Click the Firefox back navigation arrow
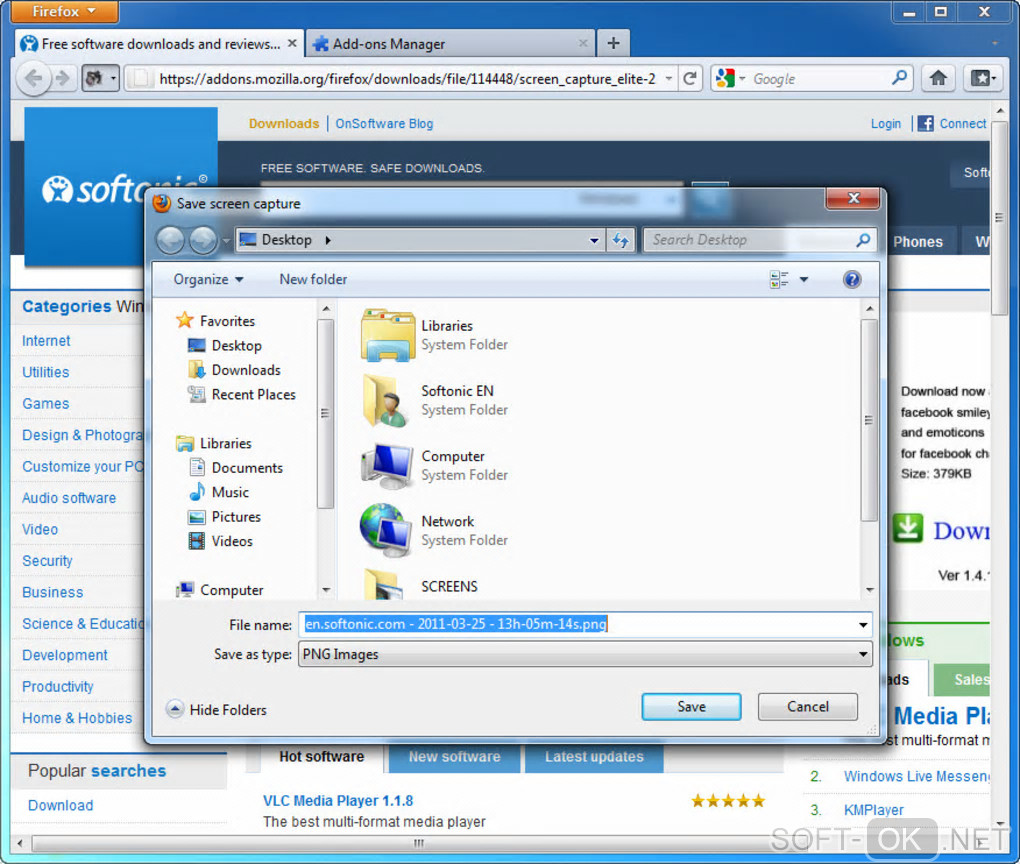Screen dimensions: 1020x864 click(x=33, y=79)
